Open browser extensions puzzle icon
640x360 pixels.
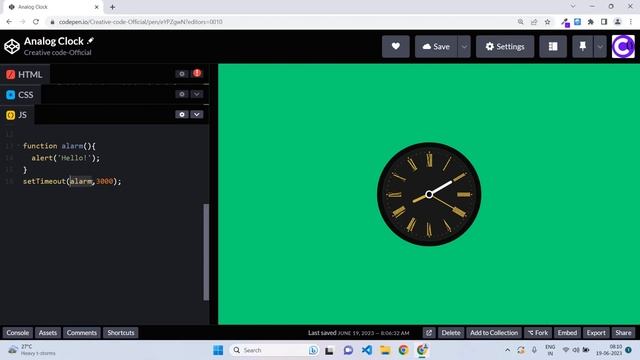click(591, 22)
